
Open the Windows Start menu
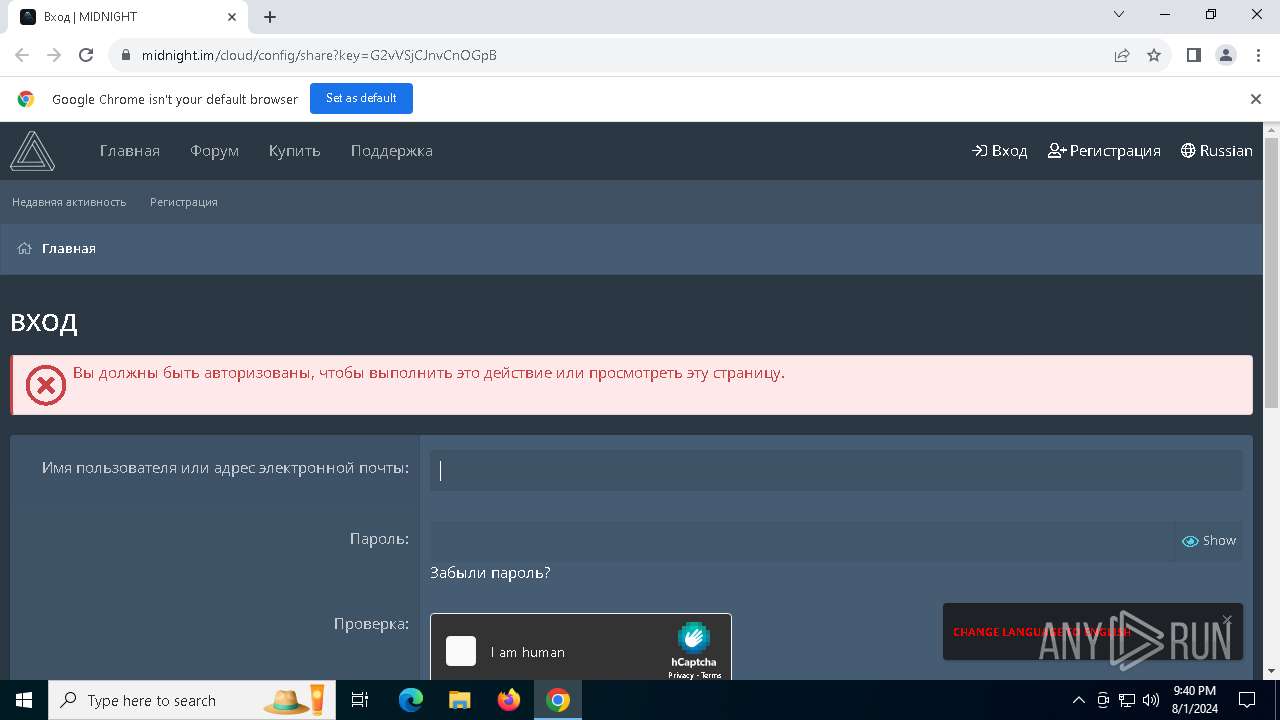[x=24, y=700]
